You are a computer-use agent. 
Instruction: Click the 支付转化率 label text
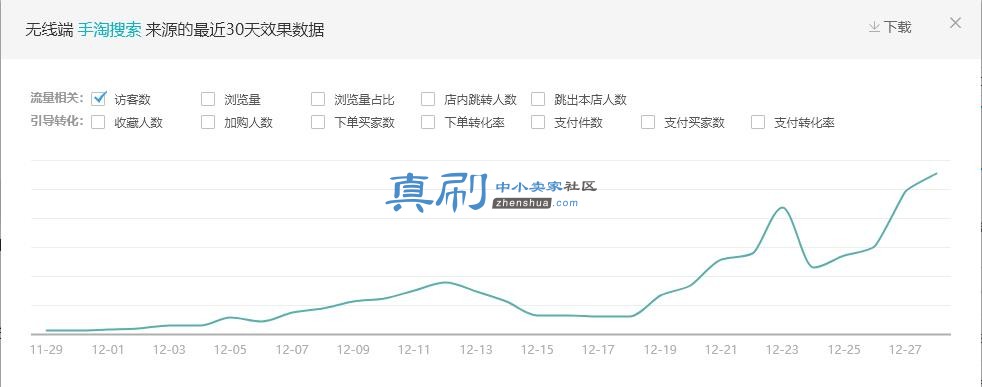pyautogui.click(x=804, y=123)
